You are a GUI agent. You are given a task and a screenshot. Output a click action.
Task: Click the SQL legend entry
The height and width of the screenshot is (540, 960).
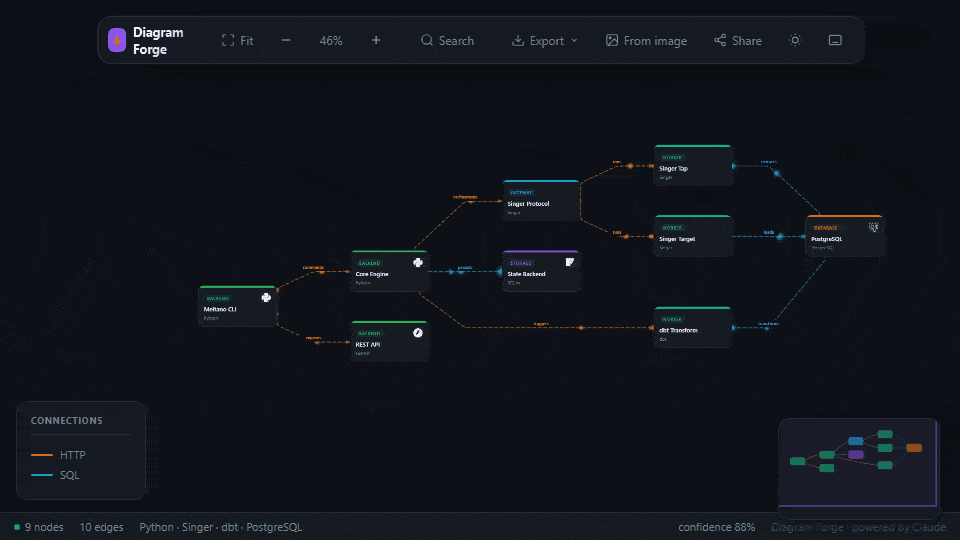coord(55,475)
